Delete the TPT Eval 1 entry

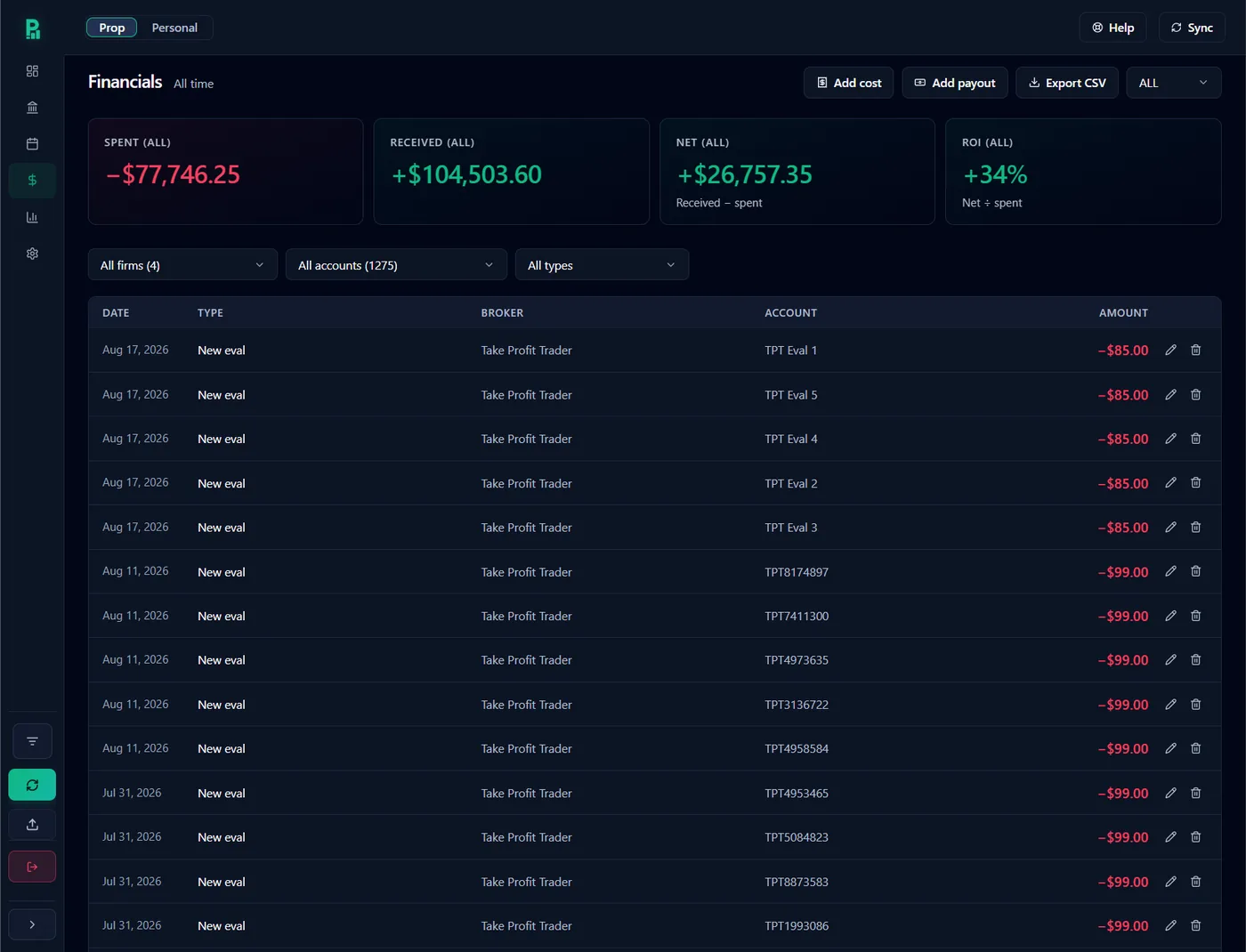tap(1196, 350)
